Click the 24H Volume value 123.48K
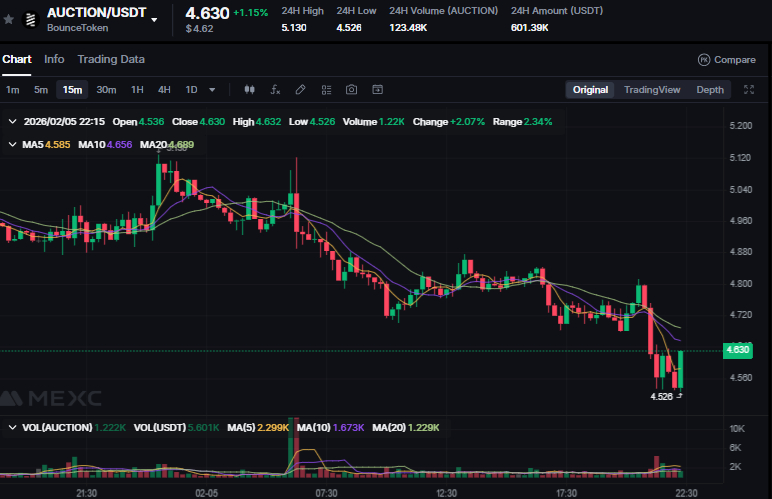 click(408, 28)
